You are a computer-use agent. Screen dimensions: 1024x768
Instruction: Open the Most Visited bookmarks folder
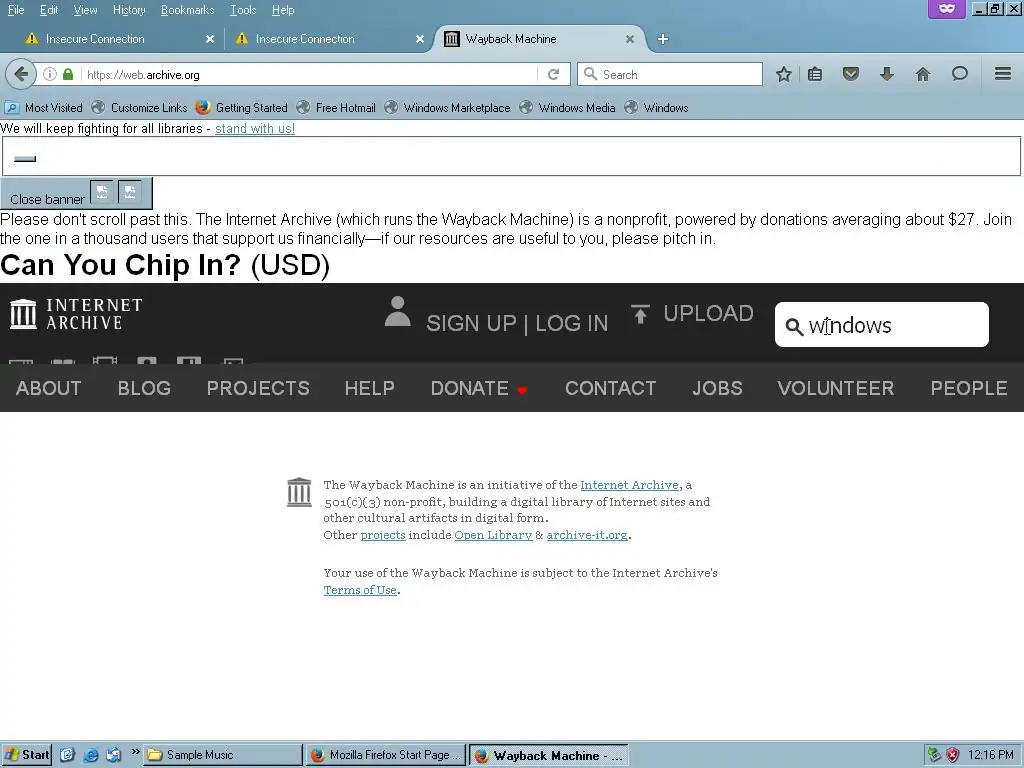coord(44,108)
